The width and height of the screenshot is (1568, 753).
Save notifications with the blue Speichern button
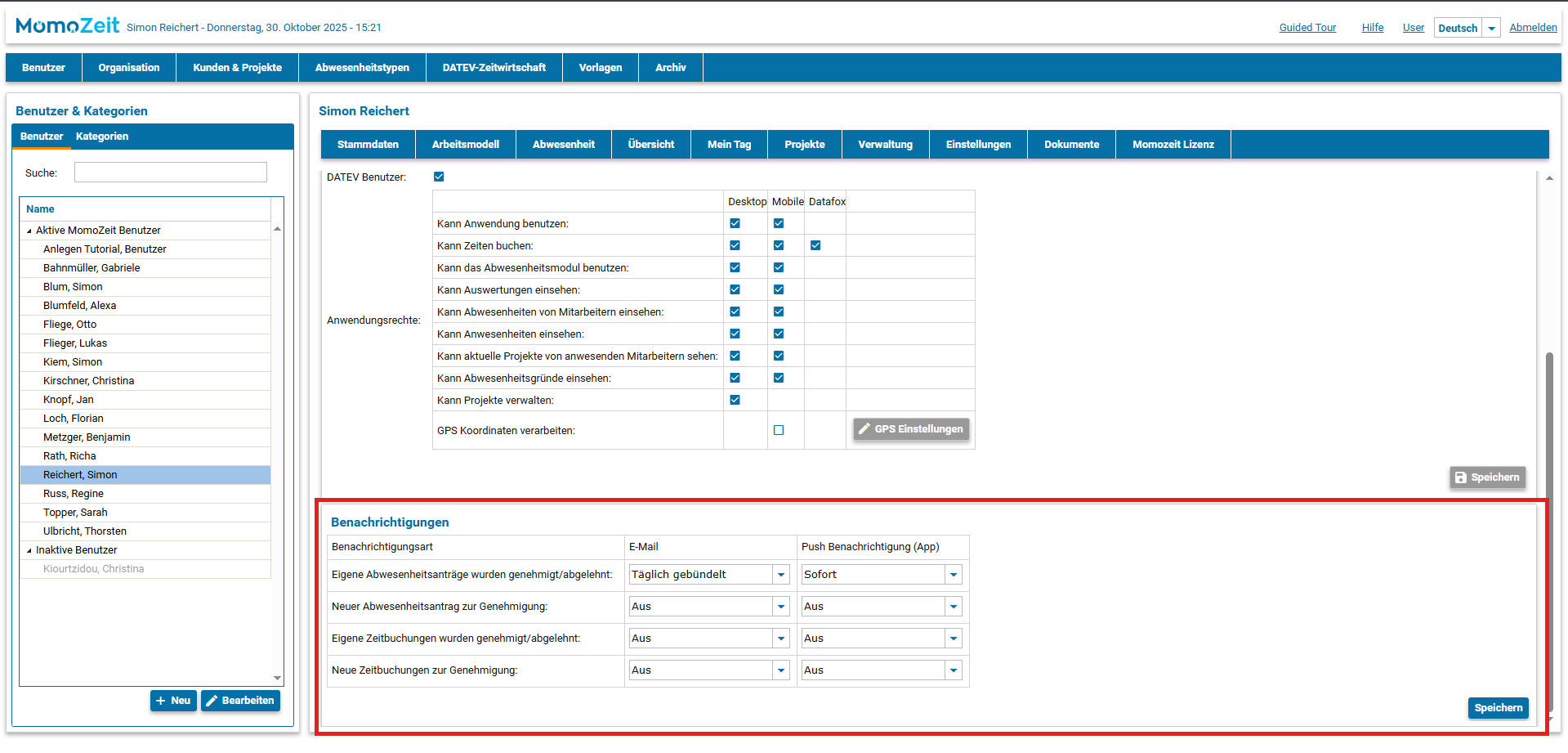point(1498,708)
